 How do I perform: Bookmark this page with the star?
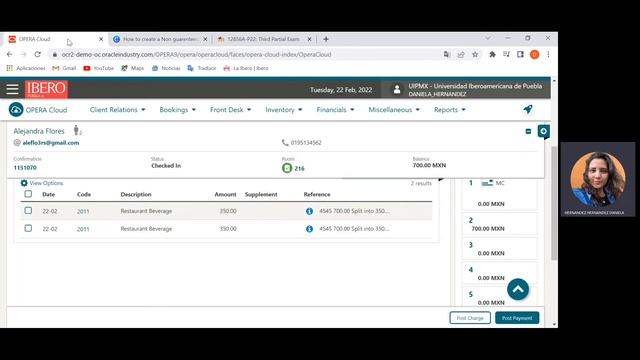(475, 54)
